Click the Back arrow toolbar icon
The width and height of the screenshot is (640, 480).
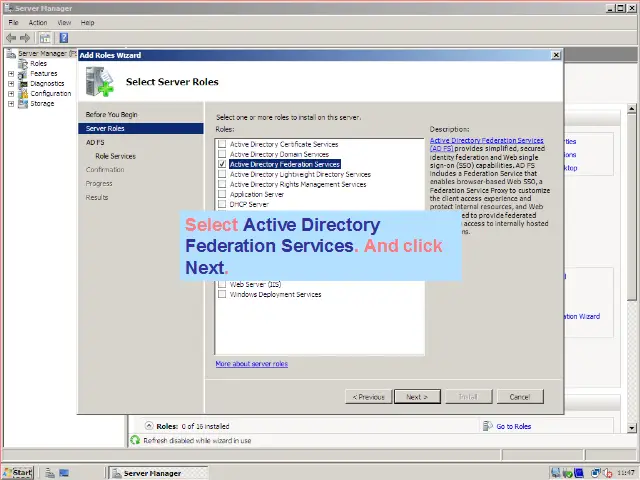(11, 38)
